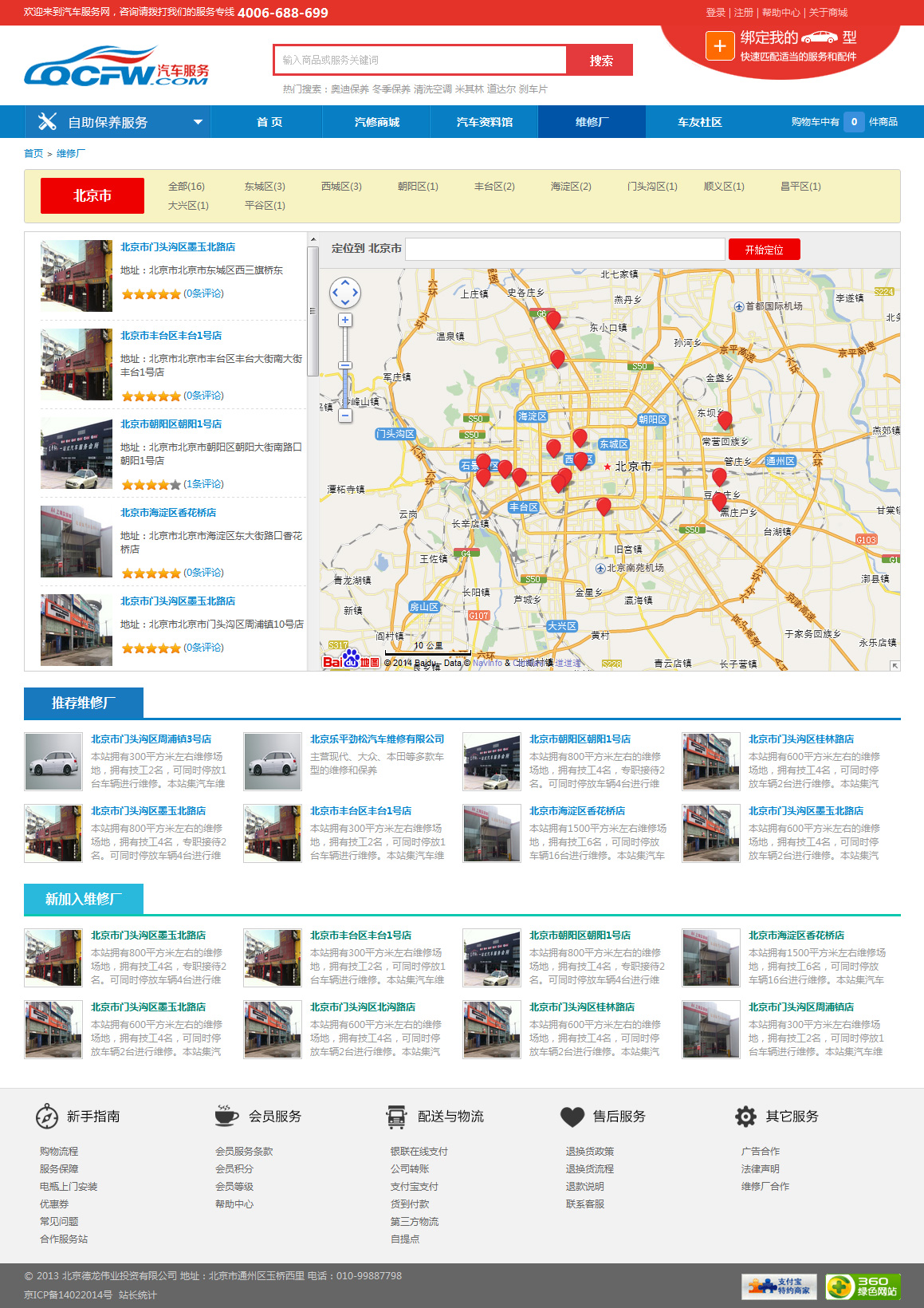Open the 关于商城 link
The image size is (924, 1308).
(828, 13)
